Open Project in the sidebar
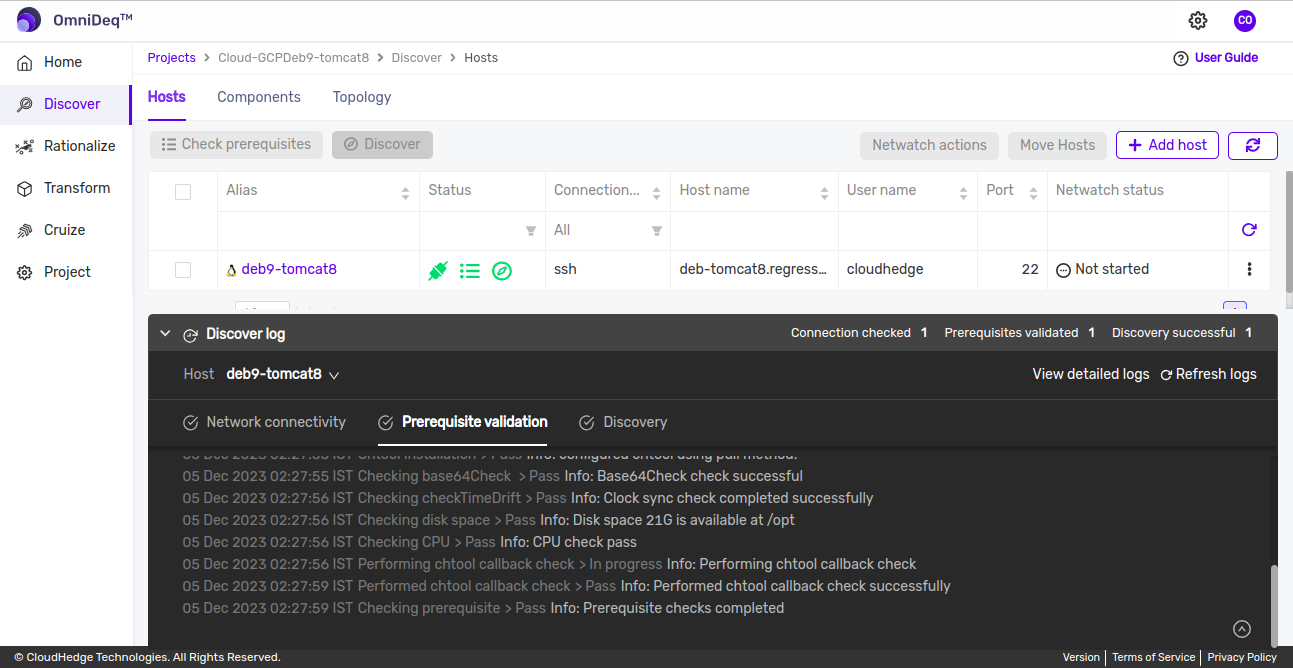 [x=66, y=272]
